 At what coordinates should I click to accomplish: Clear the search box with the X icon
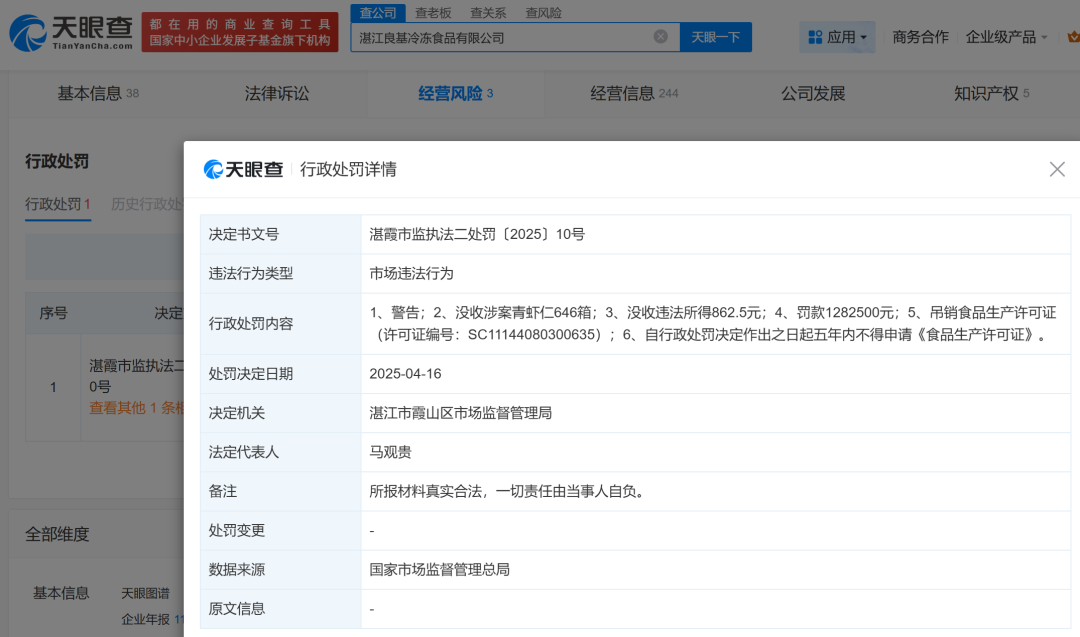point(660,37)
